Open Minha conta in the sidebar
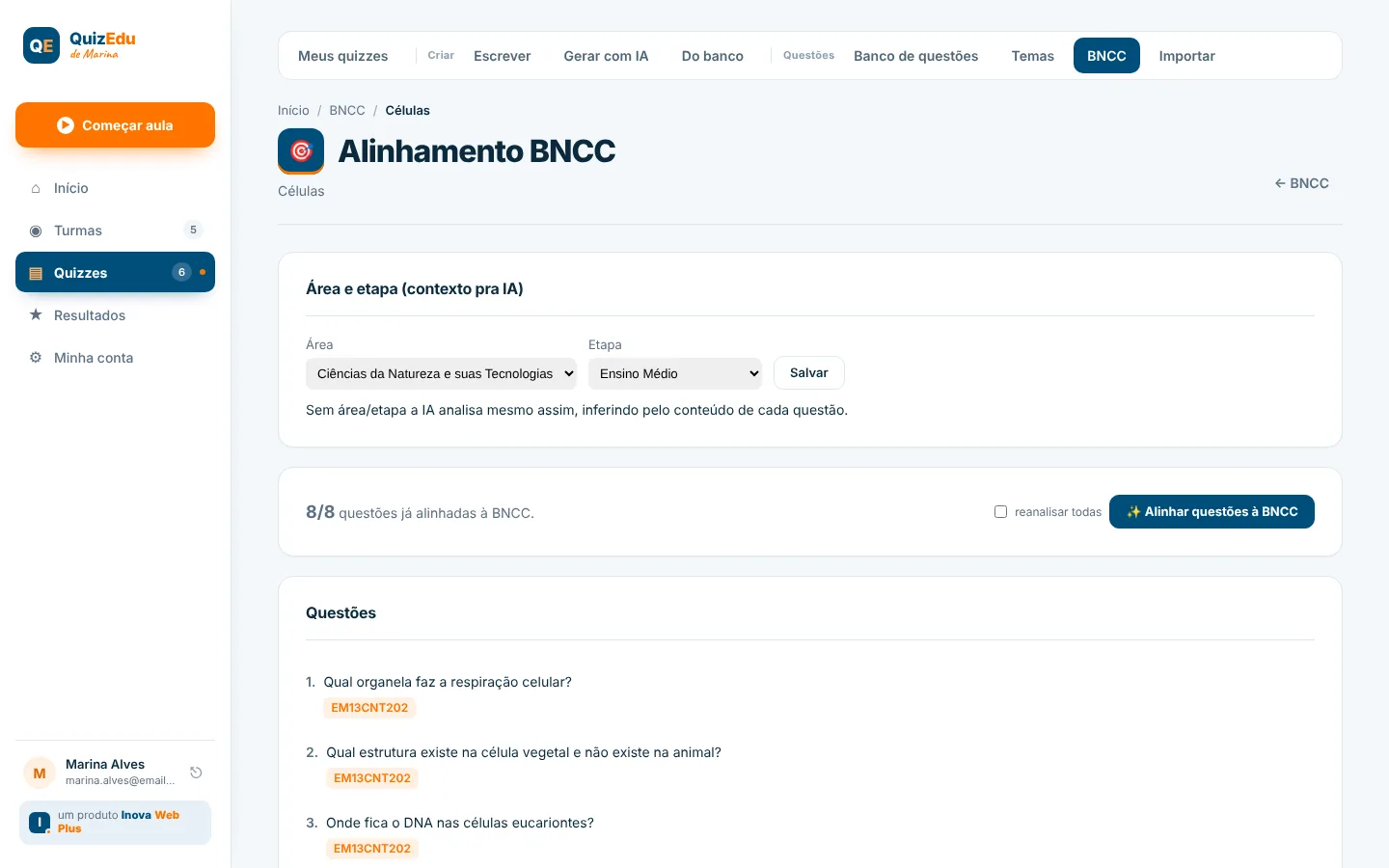This screenshot has width=1389, height=868. 115,358
